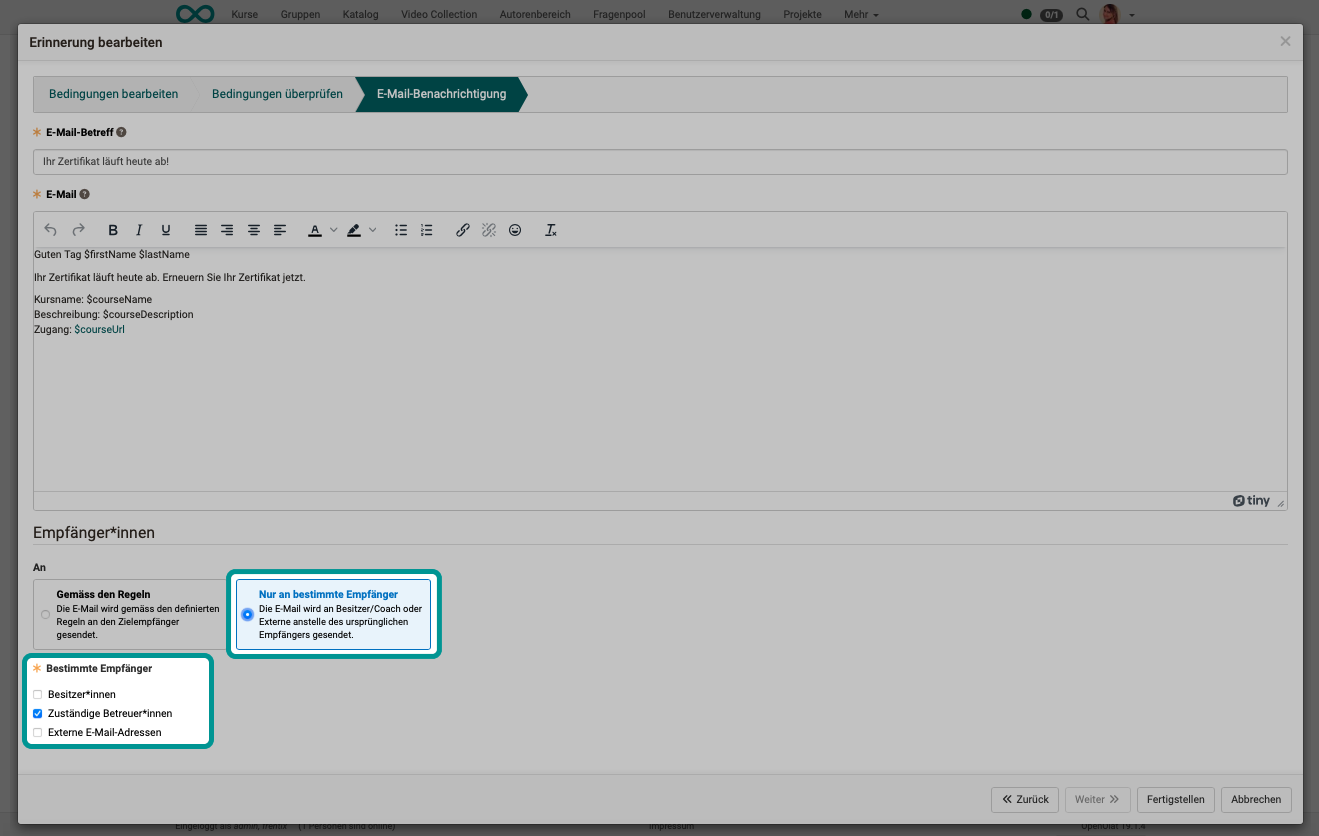Insert a link in the email body
The height and width of the screenshot is (836, 1319).
pos(462,230)
